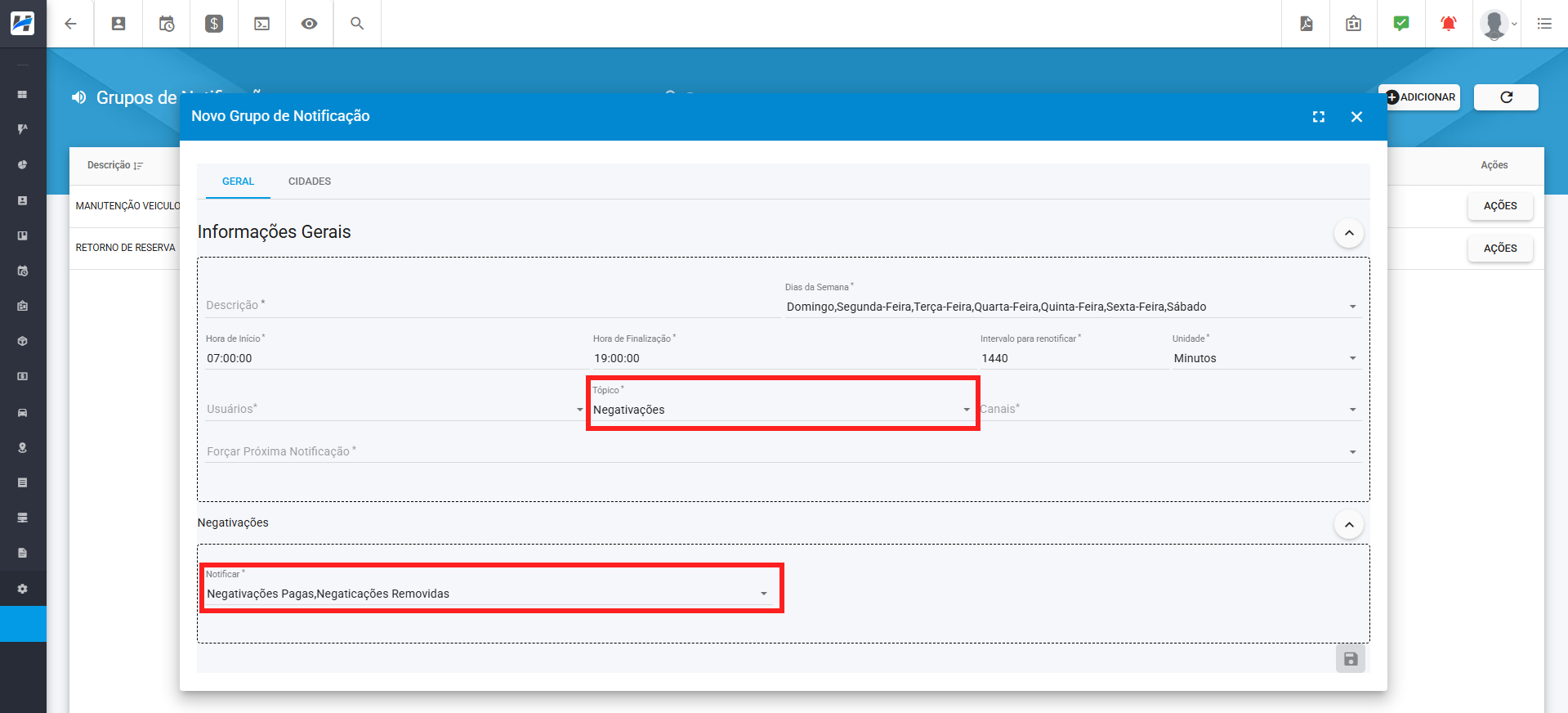This screenshot has width=1568, height=713.
Task: Open the grid dashboard sidebar icon
Action: [23, 95]
